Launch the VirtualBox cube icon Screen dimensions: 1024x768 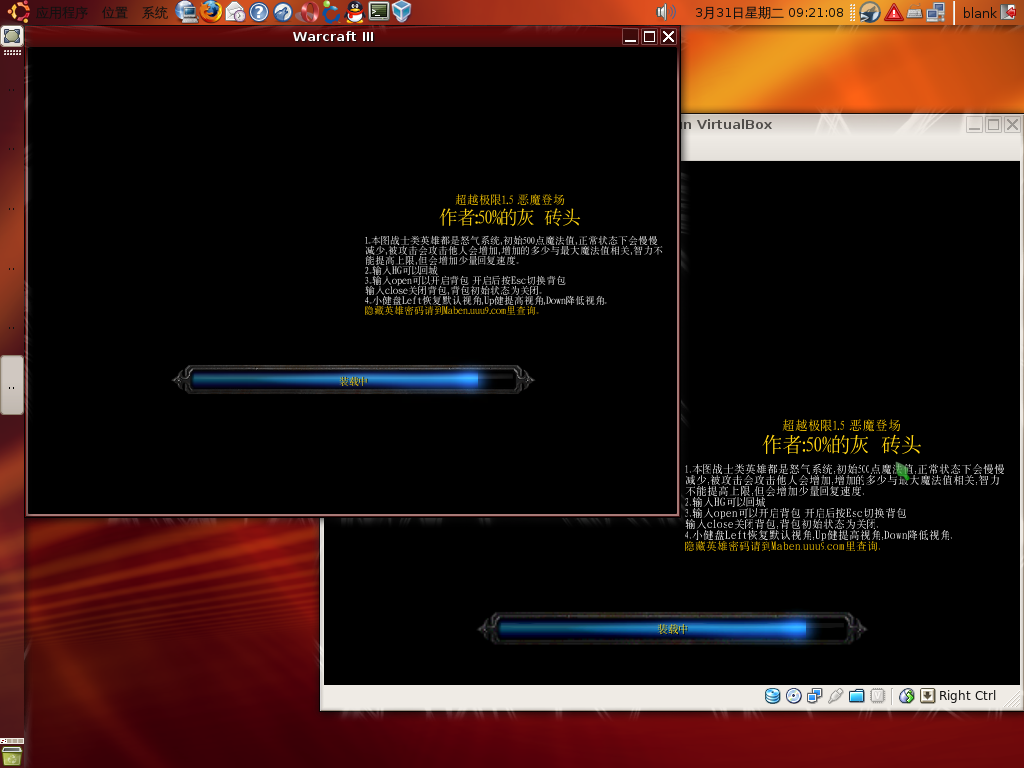click(402, 12)
